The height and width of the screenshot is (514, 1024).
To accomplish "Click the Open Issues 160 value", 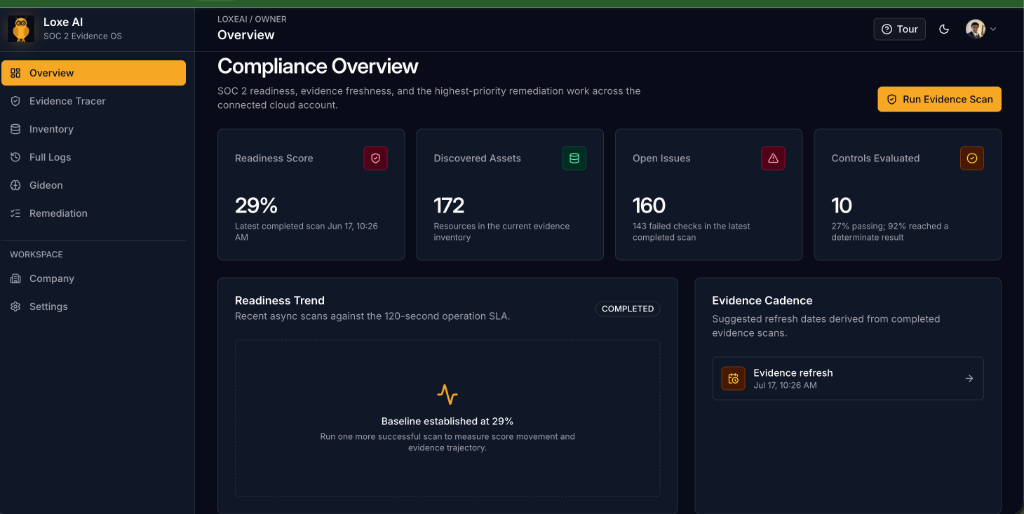I will (649, 206).
